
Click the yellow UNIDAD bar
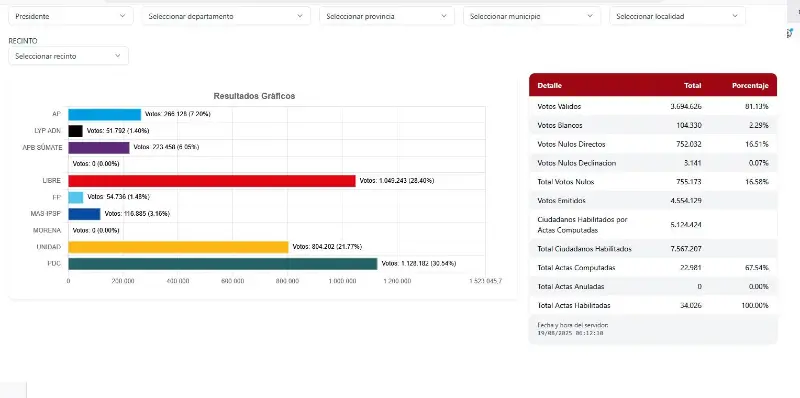click(x=178, y=247)
